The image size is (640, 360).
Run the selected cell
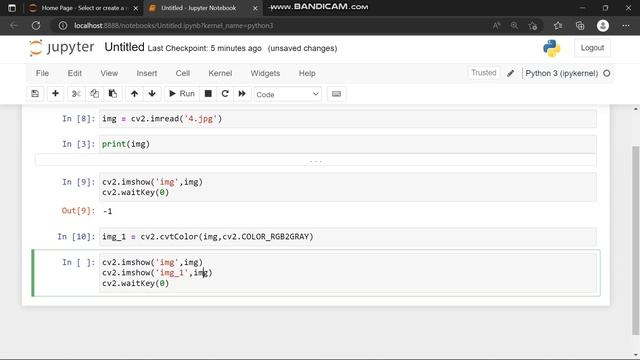182,94
